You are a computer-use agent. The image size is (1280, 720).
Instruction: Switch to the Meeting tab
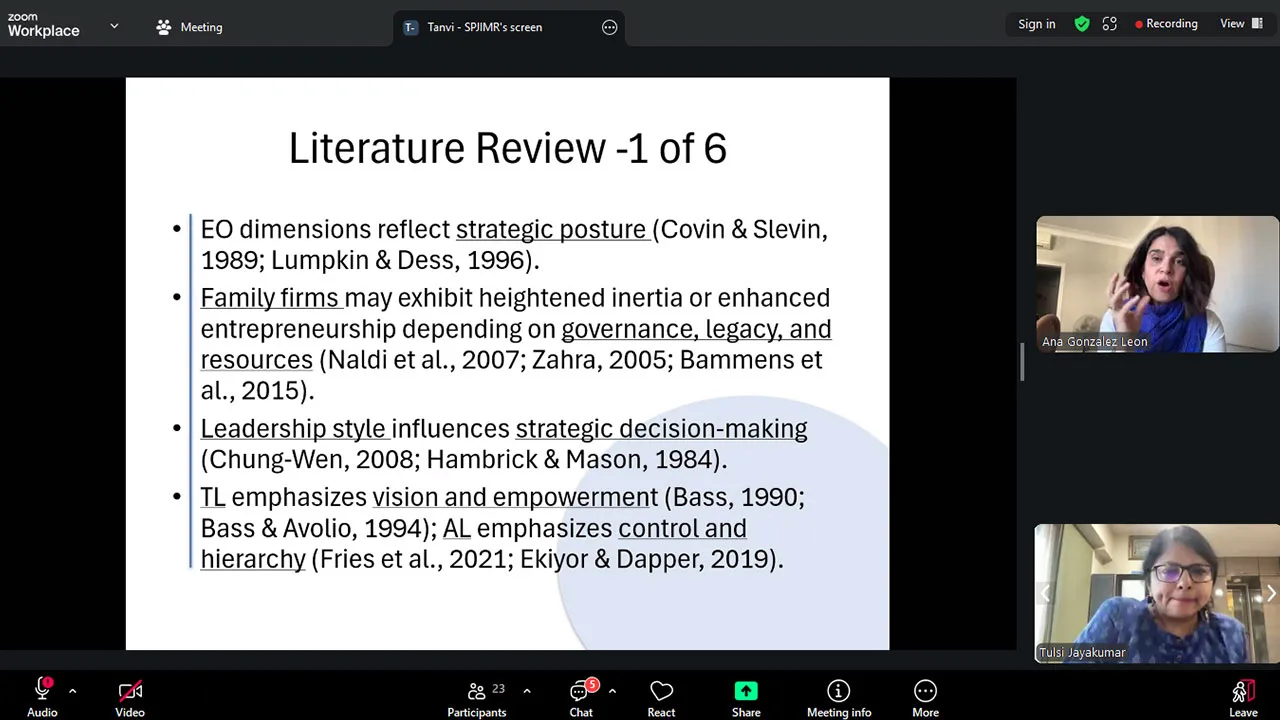pos(189,27)
